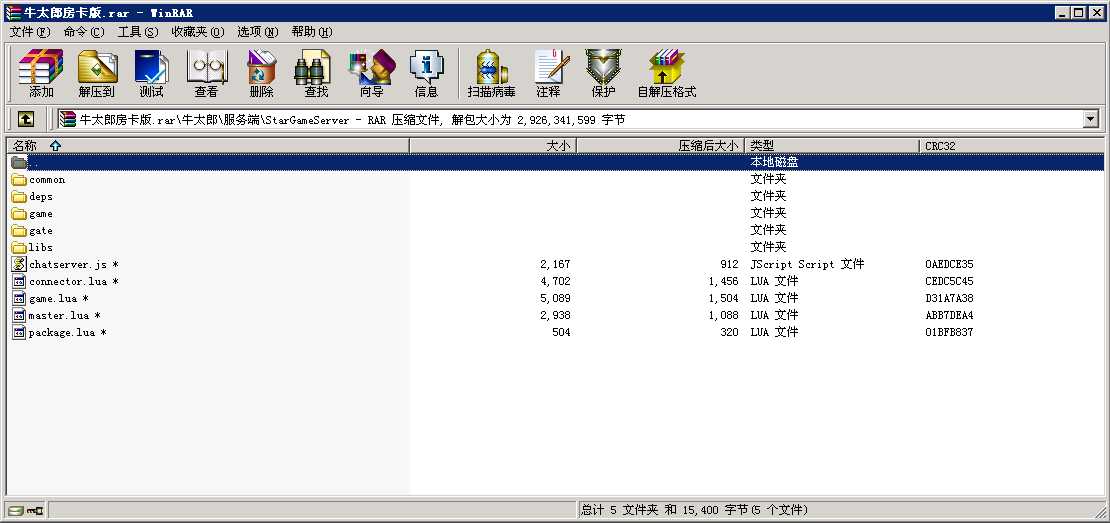Click the game.lua file icon
Image resolution: width=1110 pixels, height=523 pixels.
(19, 298)
